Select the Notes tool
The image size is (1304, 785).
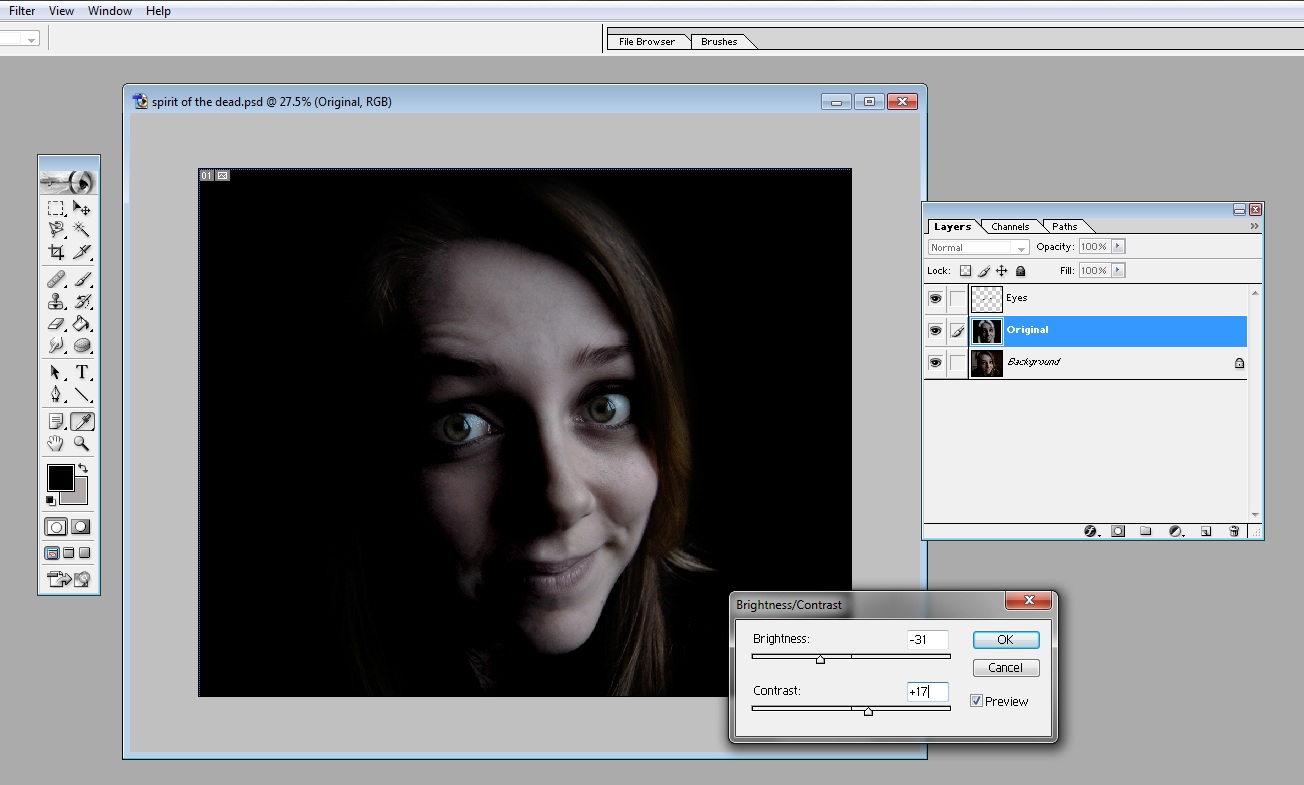pos(56,421)
